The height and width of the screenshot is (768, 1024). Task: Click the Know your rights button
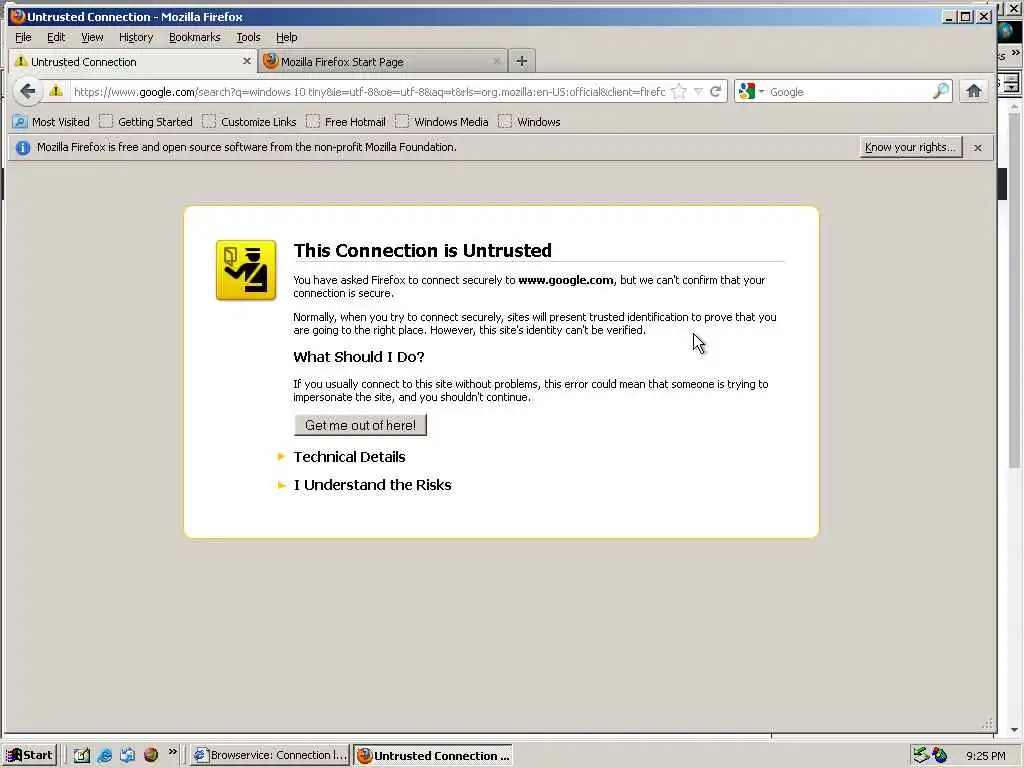(x=910, y=147)
